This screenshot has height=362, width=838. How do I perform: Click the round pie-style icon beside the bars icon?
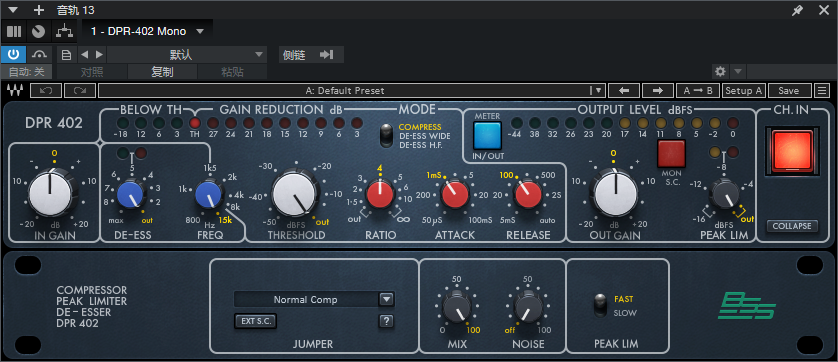38,31
